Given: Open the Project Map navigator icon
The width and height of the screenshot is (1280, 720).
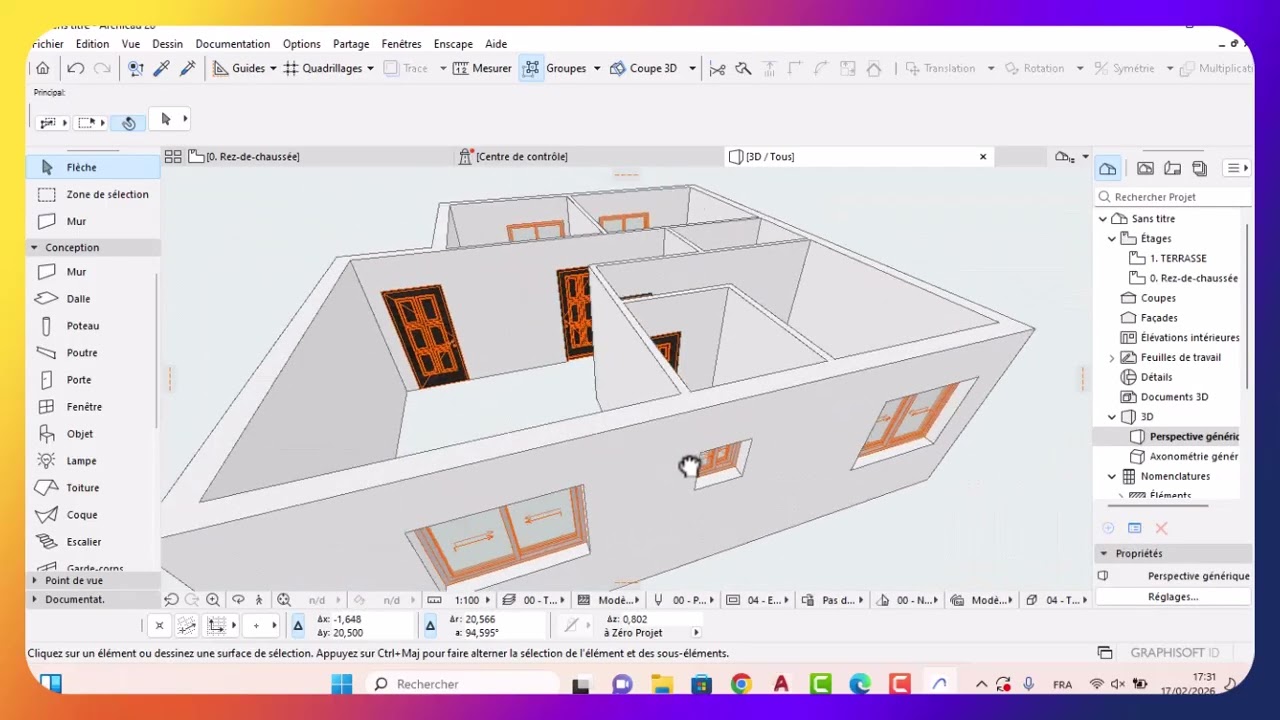Looking at the screenshot, I should coord(1107,168).
